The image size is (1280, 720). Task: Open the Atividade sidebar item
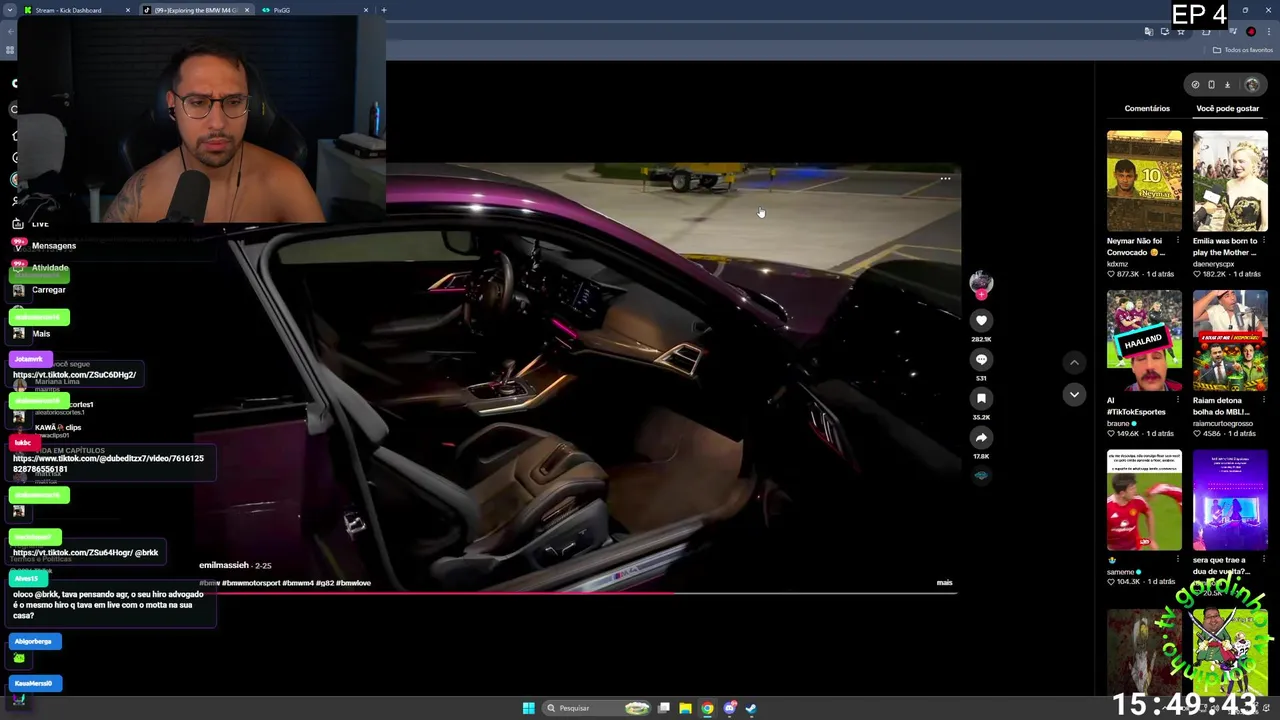(49, 268)
